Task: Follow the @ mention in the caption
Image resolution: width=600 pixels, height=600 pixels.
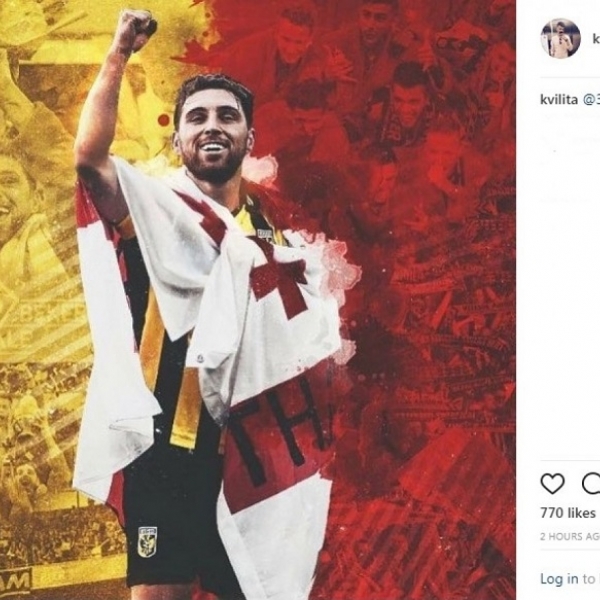Action: click(x=592, y=100)
